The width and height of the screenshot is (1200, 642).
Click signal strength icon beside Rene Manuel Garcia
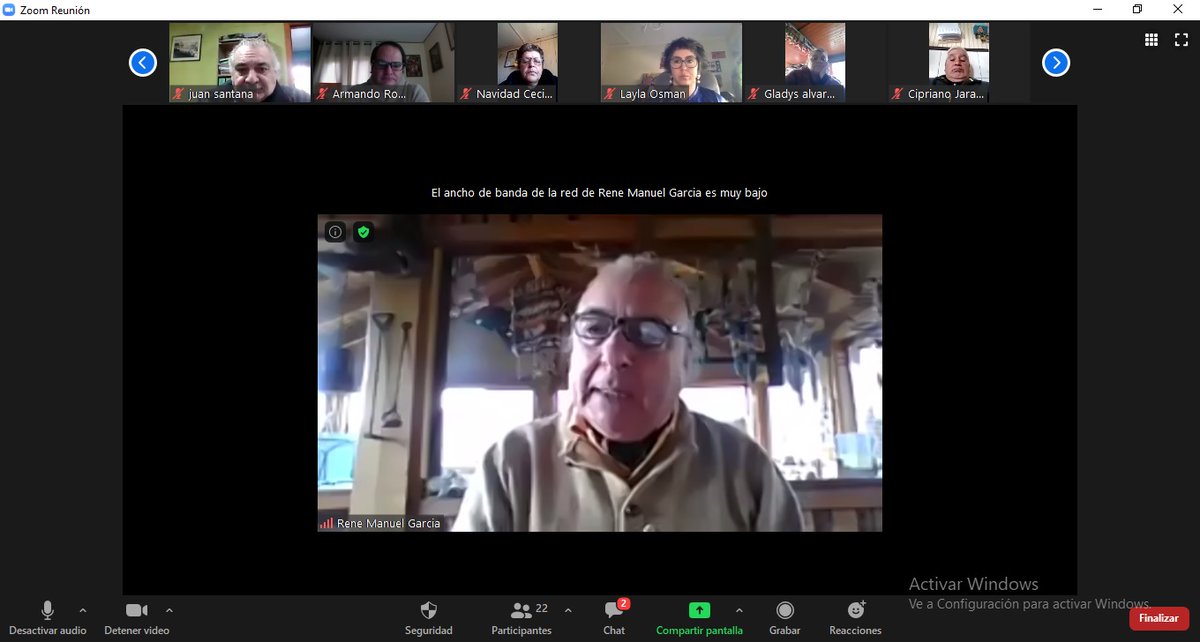tap(326, 523)
